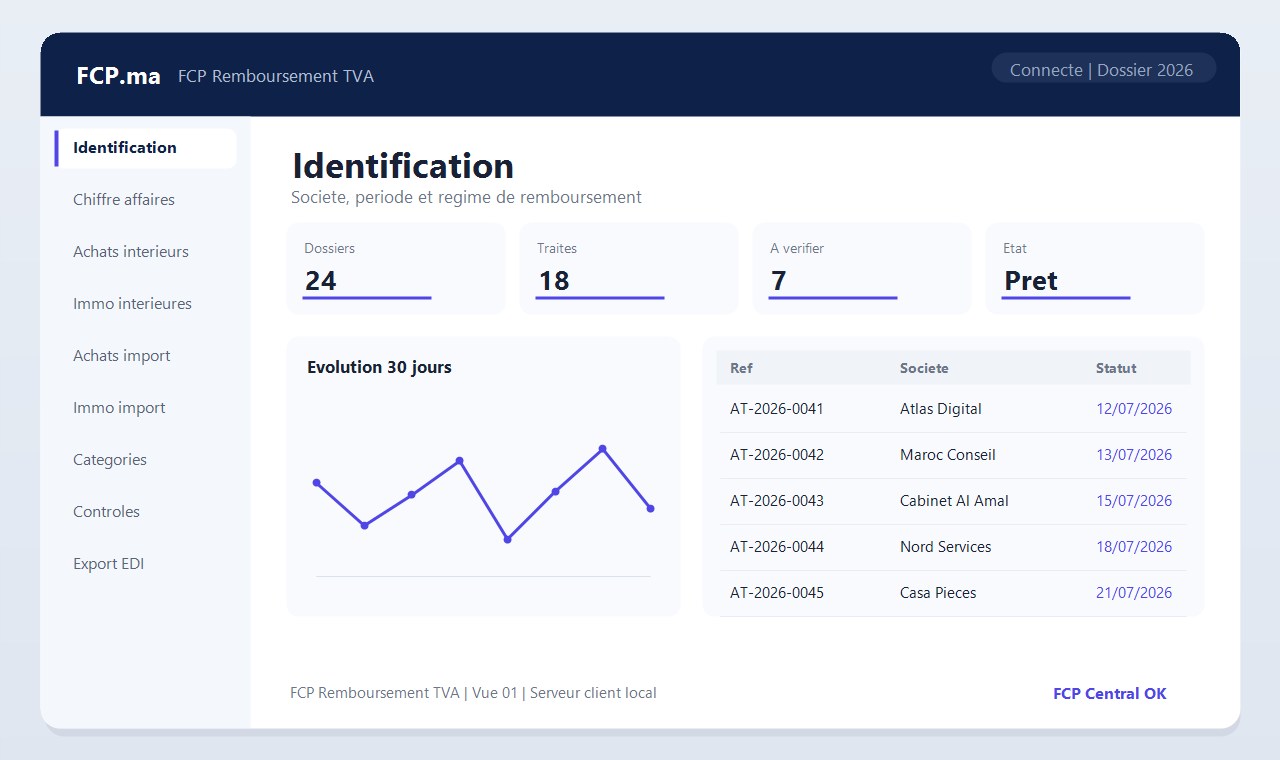Viewport: 1280px width, 760px height.
Task: Select the A verifier 7 card
Action: 862,269
